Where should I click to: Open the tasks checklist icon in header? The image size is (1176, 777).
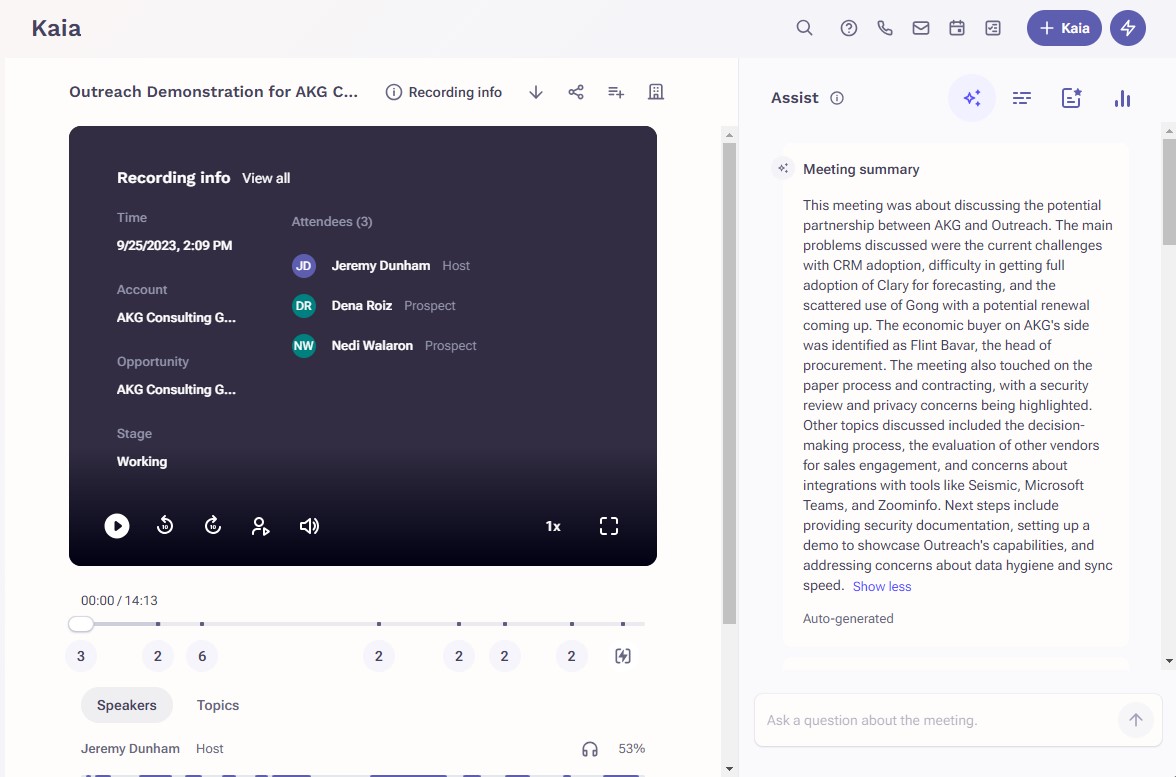[993, 28]
